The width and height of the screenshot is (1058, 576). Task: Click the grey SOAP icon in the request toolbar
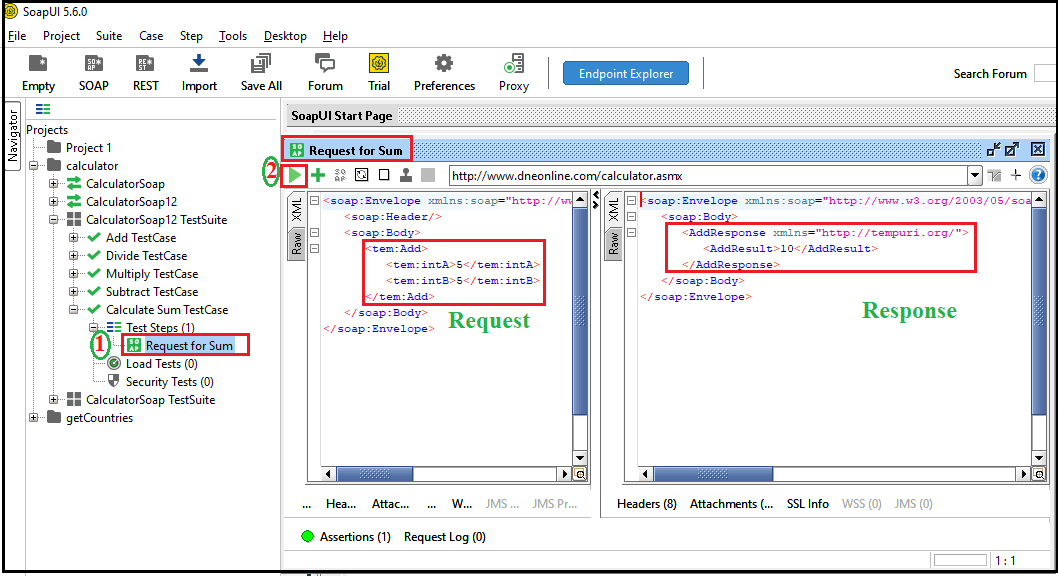tap(340, 175)
